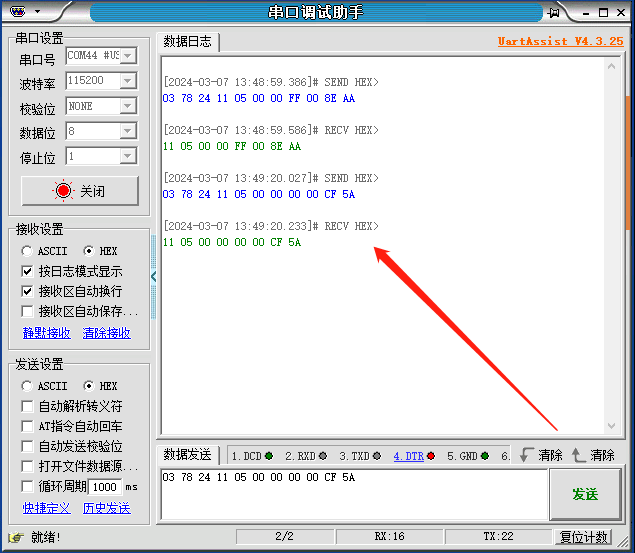The image size is (635, 553).
Task: Uncheck 接收区自动换行 checkbox
Action: pos(27,291)
